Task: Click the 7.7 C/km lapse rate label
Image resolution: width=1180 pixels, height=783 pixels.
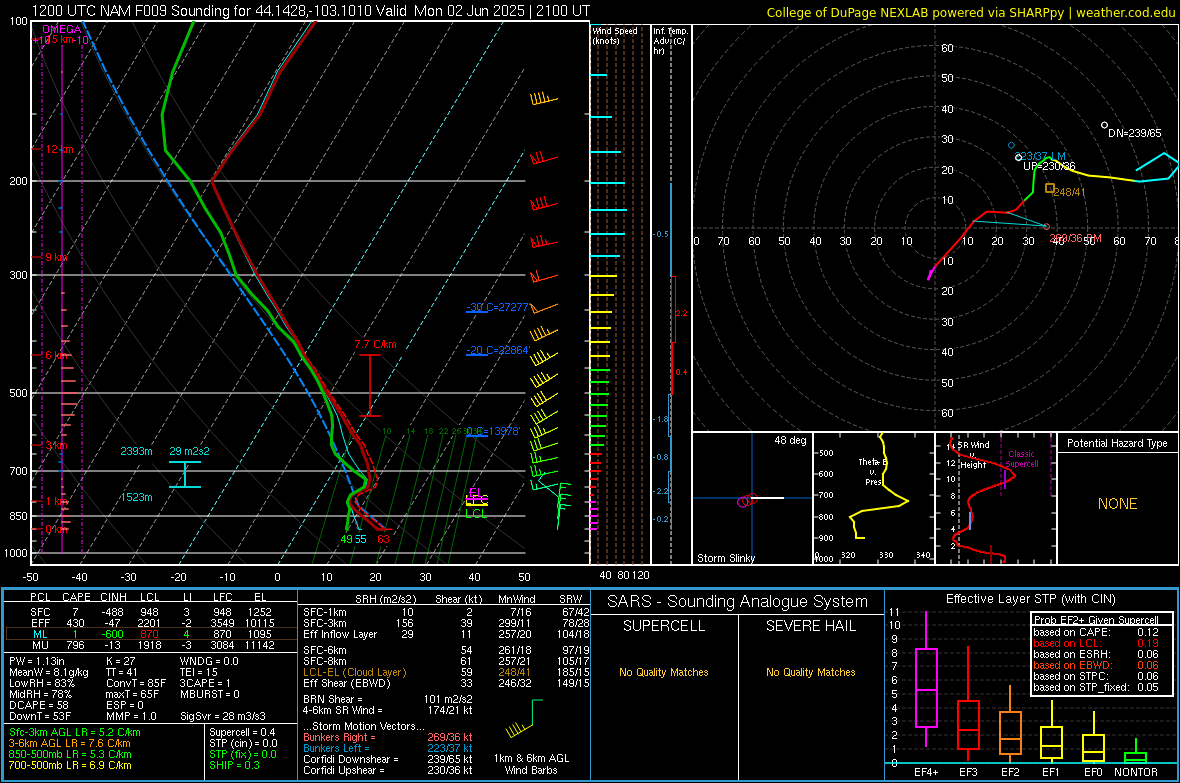Action: coord(375,344)
